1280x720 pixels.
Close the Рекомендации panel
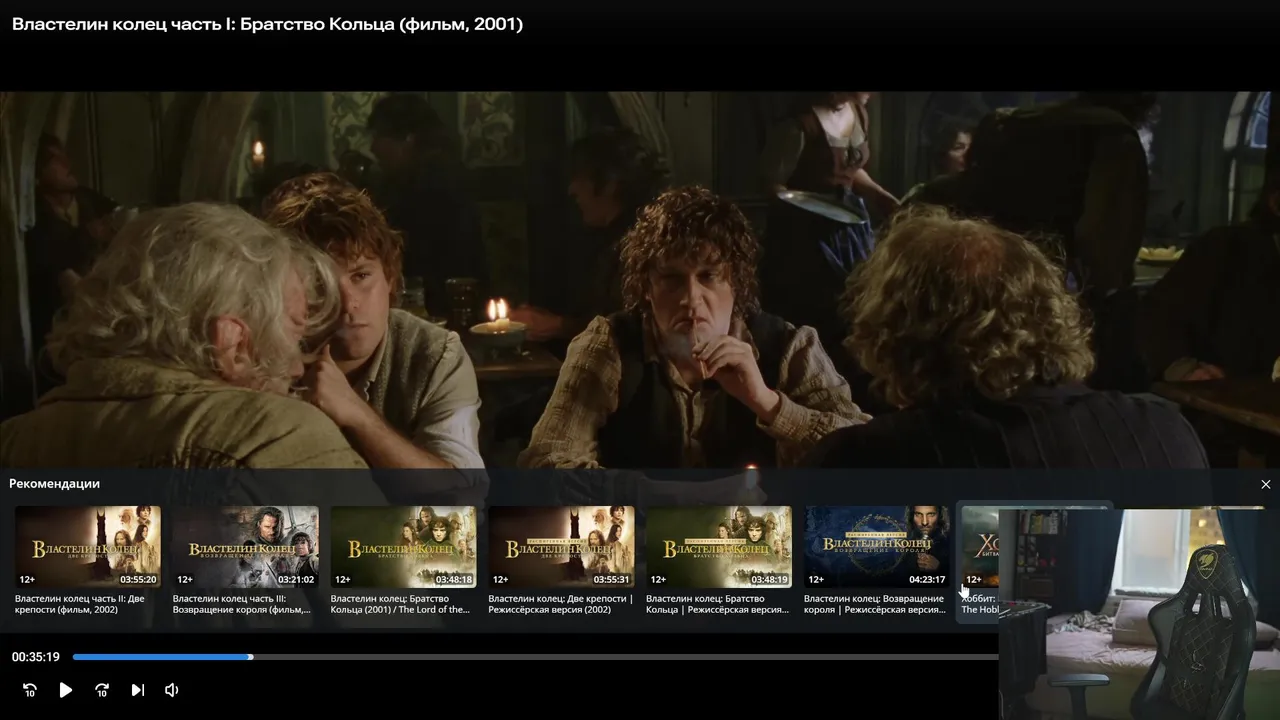1265,484
